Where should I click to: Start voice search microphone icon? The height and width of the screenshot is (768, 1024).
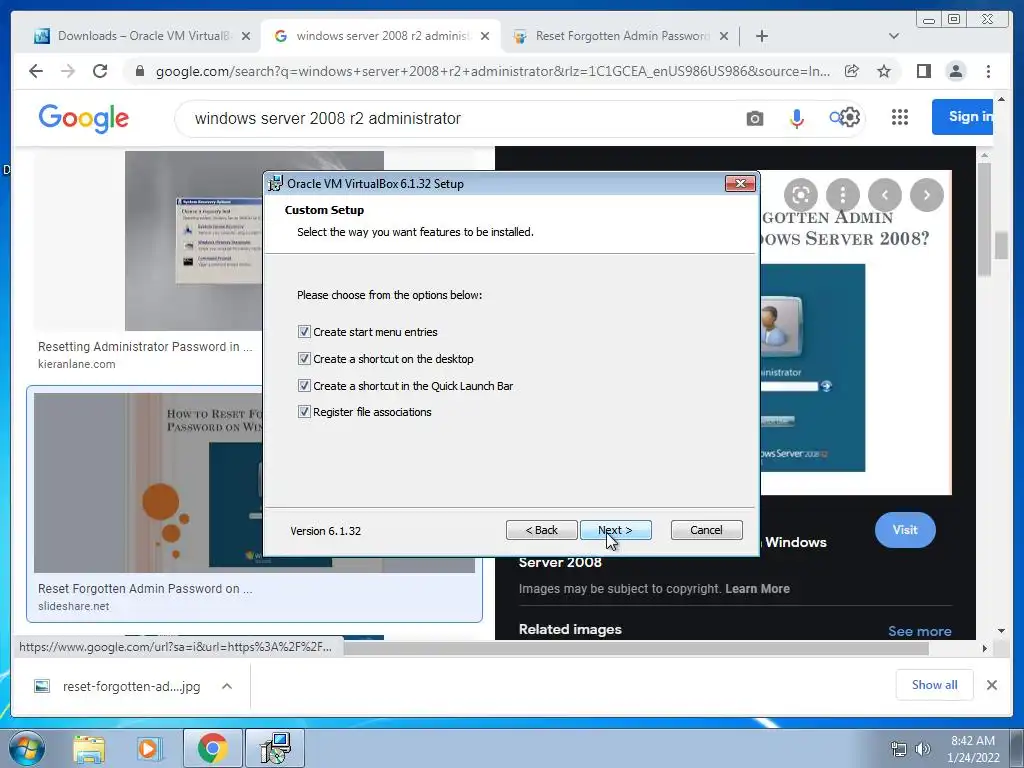796,118
